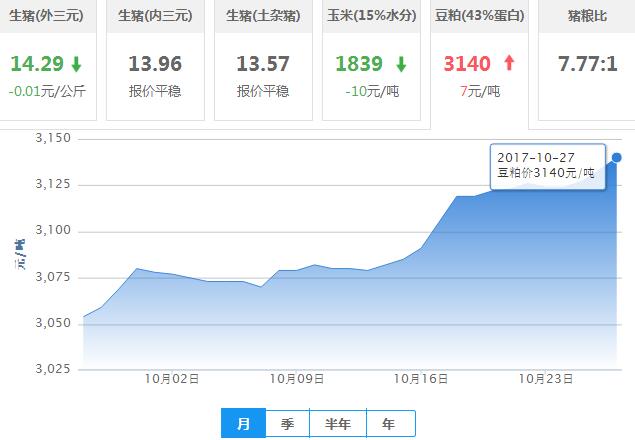Image resolution: width=635 pixels, height=440 pixels.
Task: Click 报价平稳 under 13.96
Action: click(155, 91)
